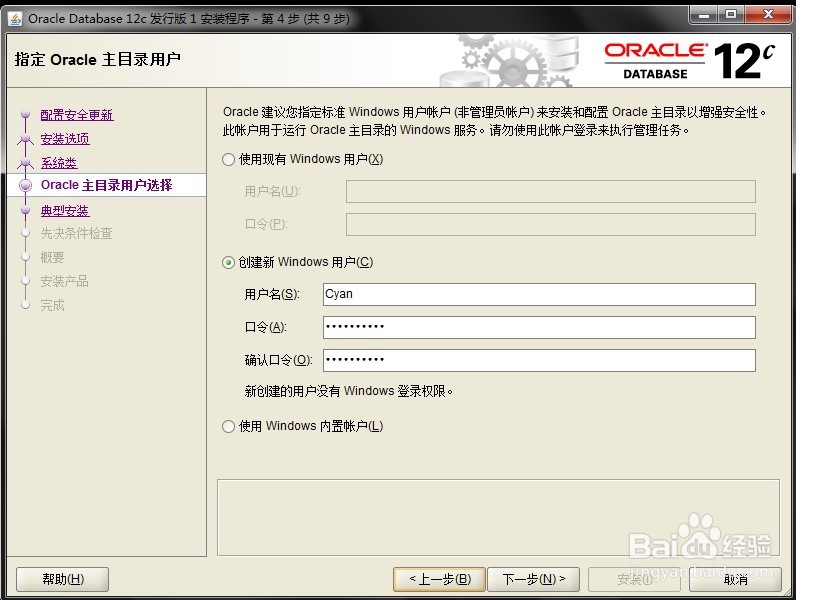Click the 新创建的用户没有 Windows 登录权限 note

coord(348,391)
